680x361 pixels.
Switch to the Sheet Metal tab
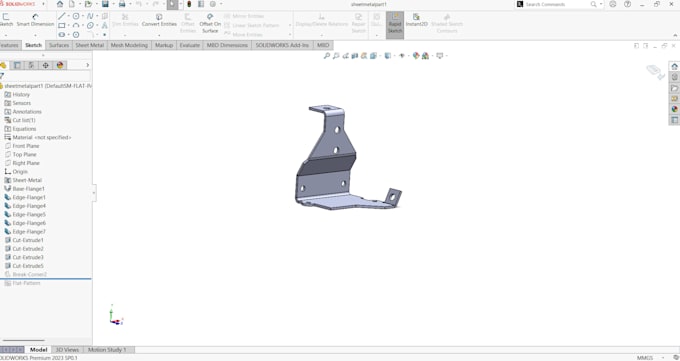[90, 45]
